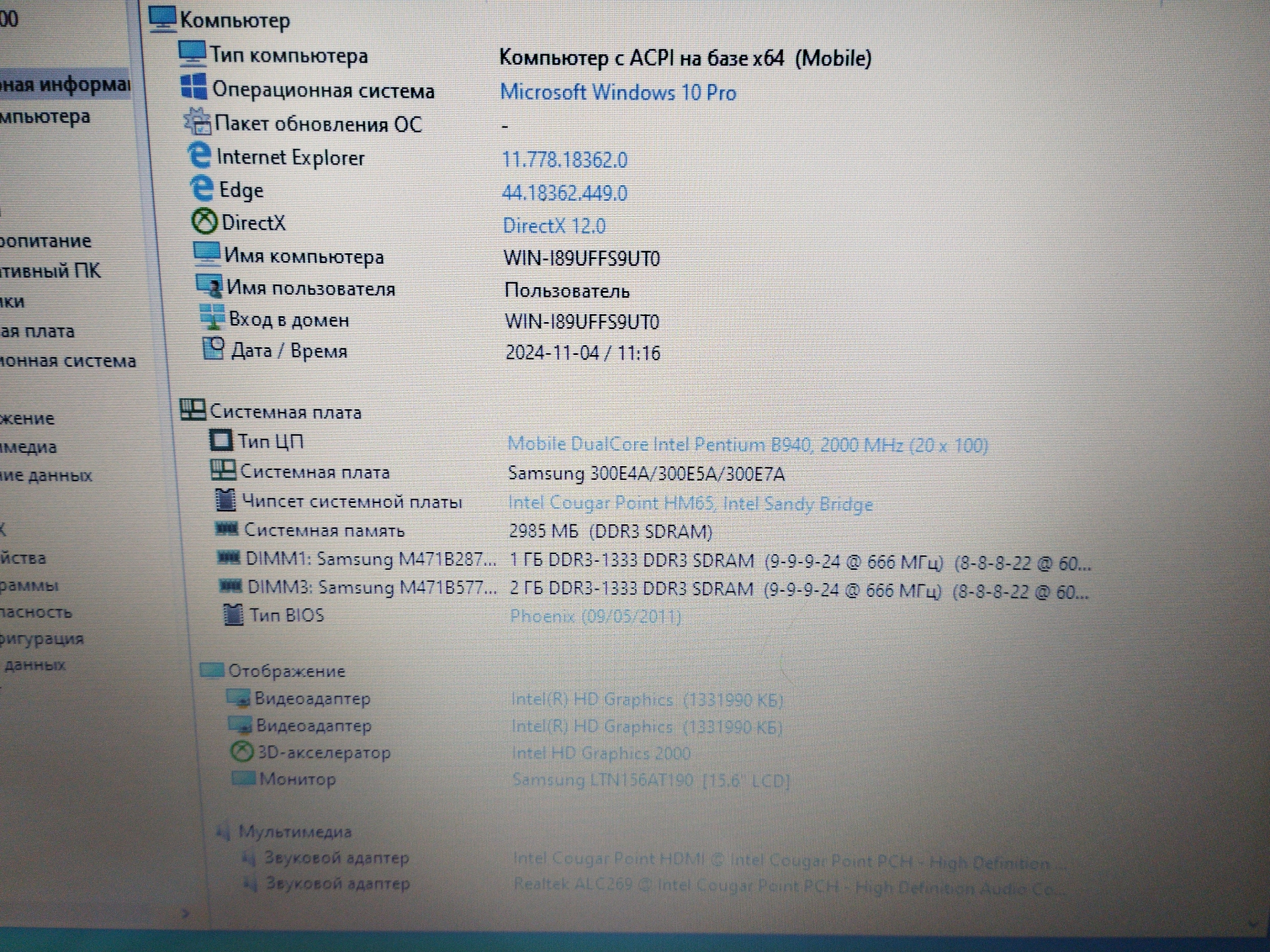Open the Samsung LTN156AT190 monitor link
The height and width of the screenshot is (952, 1270).
650,780
